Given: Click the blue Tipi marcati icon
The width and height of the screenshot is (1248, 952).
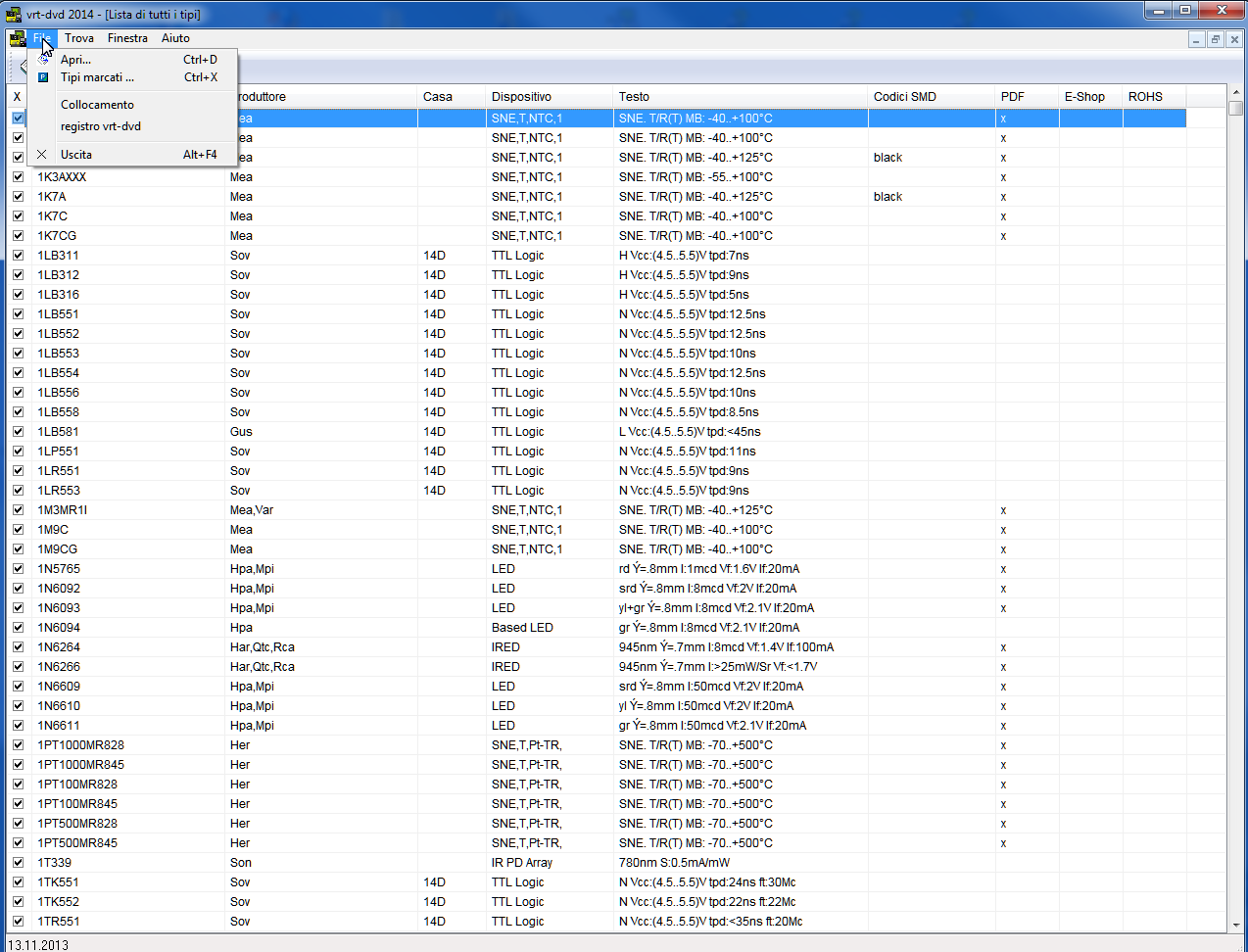Looking at the screenshot, I should coord(43,77).
